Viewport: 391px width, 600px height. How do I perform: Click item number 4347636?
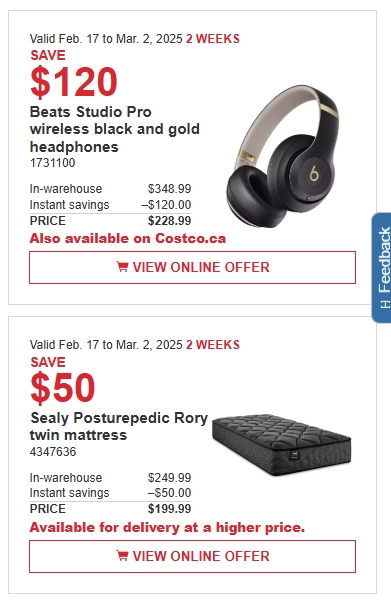pyautogui.click(x=53, y=452)
